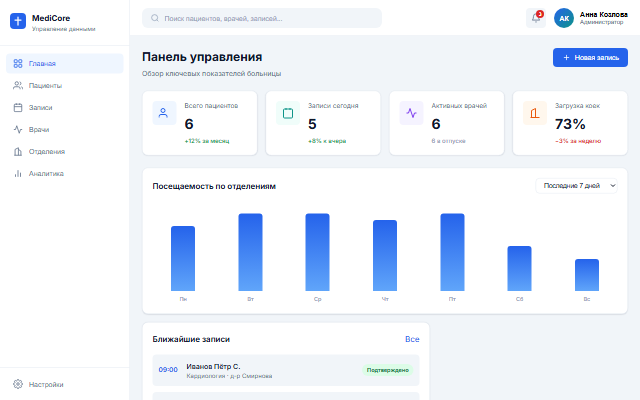Click the Отделения building icon in sidebar

pos(18,151)
